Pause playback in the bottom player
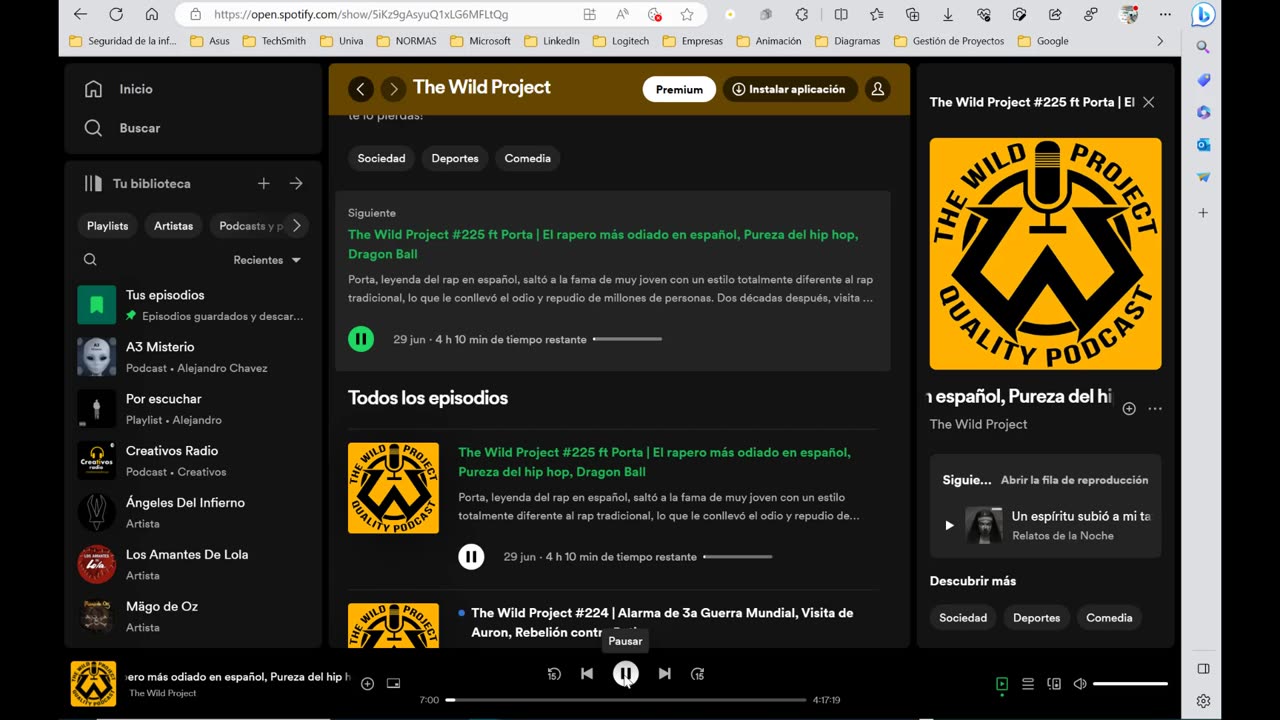1280x720 pixels. tap(625, 674)
